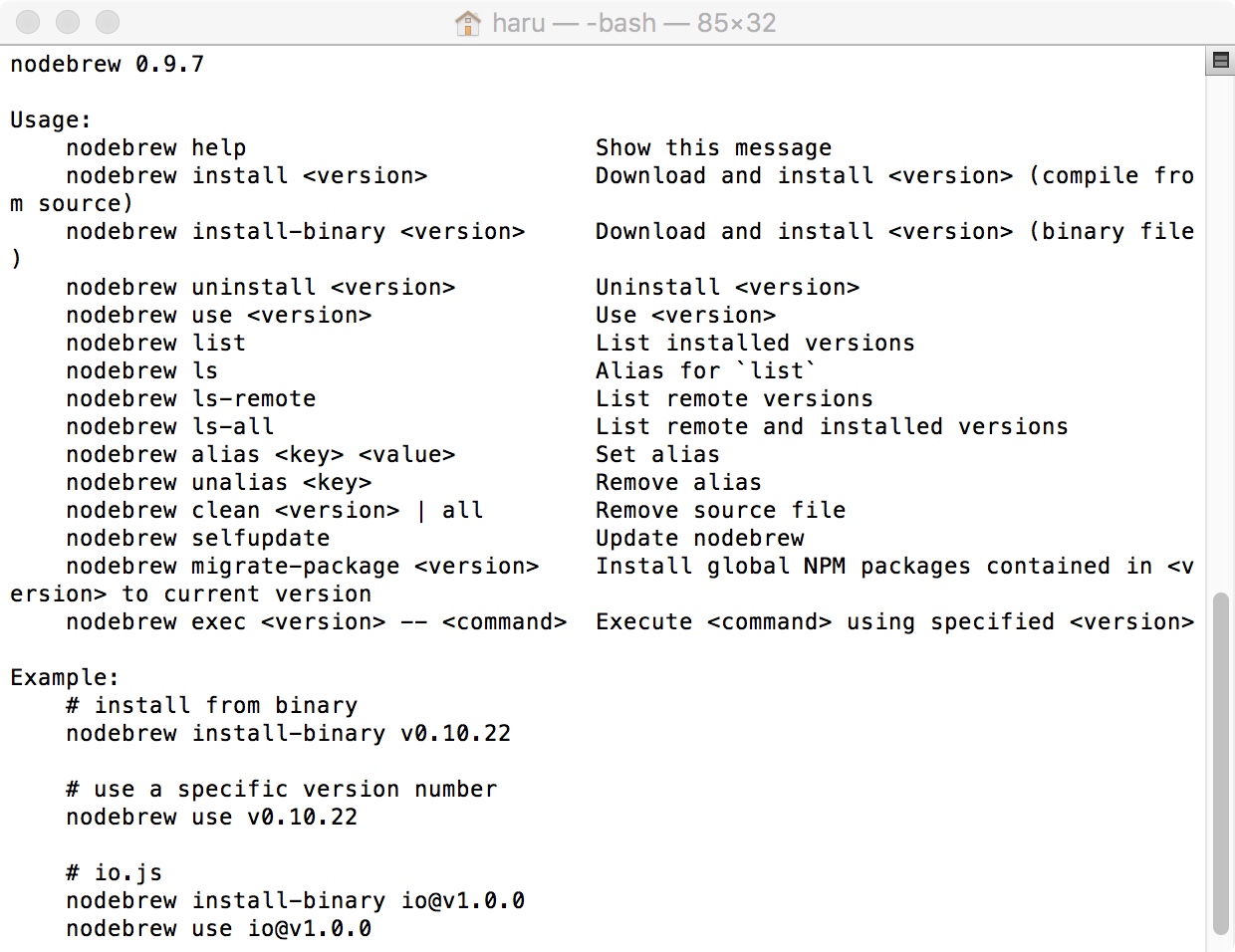Image resolution: width=1235 pixels, height=952 pixels.
Task: Click the "List installed versions" description text
Action: [755, 344]
